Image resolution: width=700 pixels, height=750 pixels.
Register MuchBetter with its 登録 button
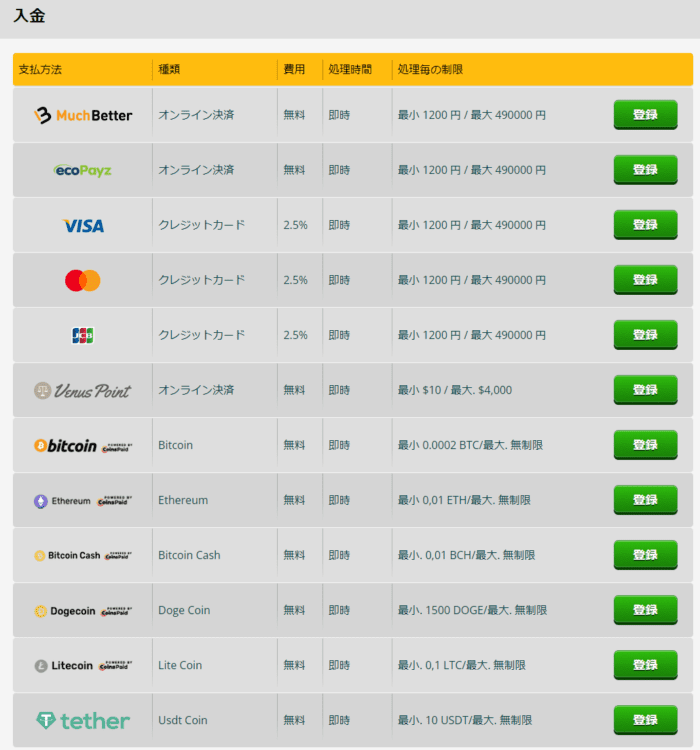click(645, 115)
